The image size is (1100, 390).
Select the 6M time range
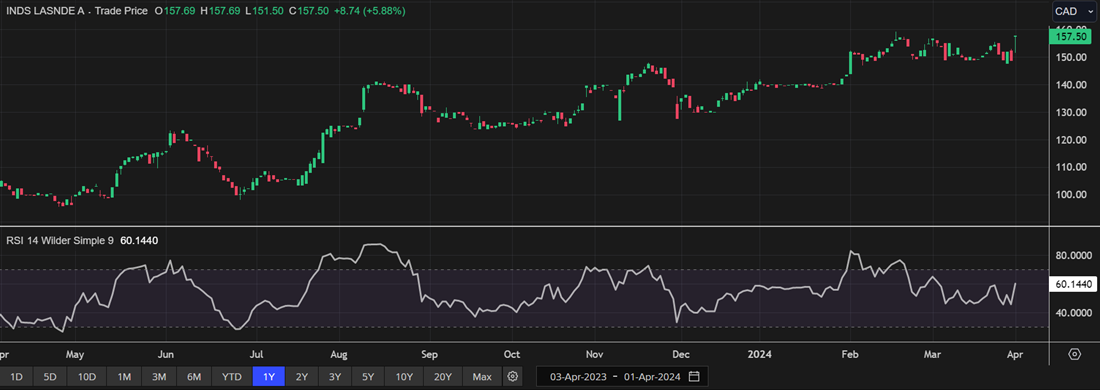point(193,377)
